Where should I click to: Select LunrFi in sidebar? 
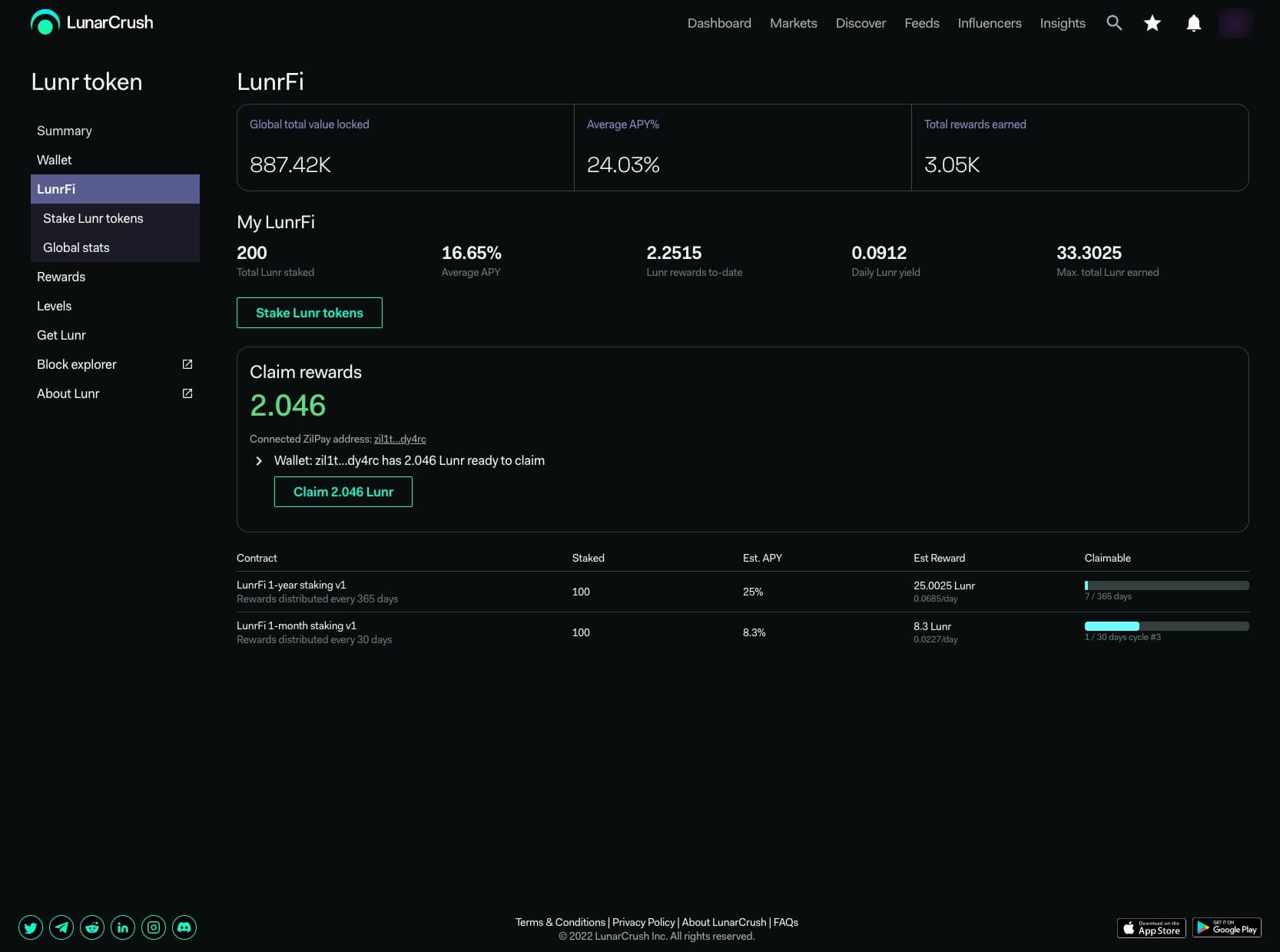(x=115, y=189)
